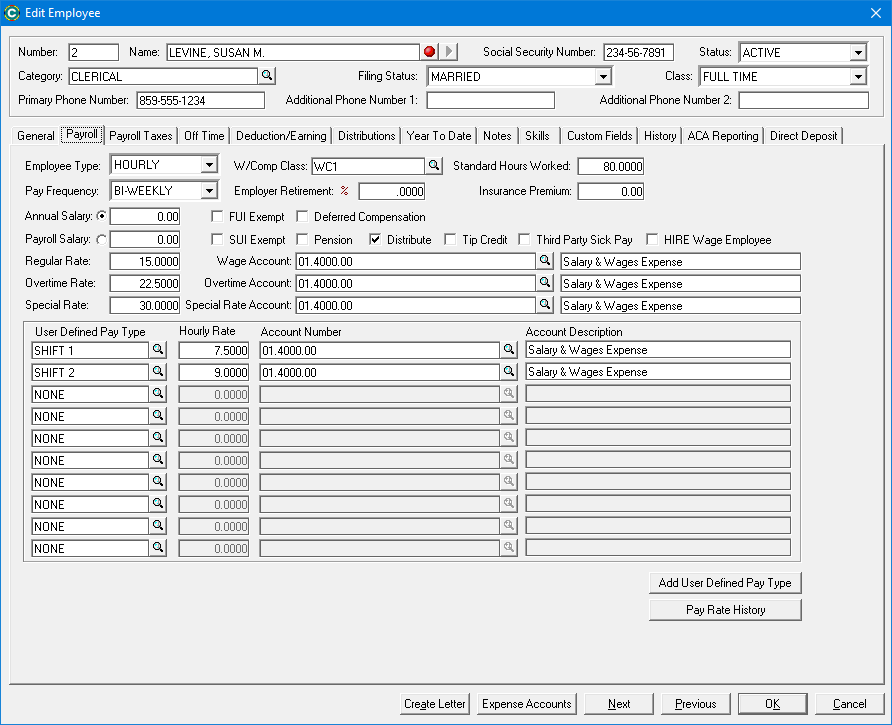Click the Insurance Premium field
Screen dimensions: 892x725
[610, 191]
